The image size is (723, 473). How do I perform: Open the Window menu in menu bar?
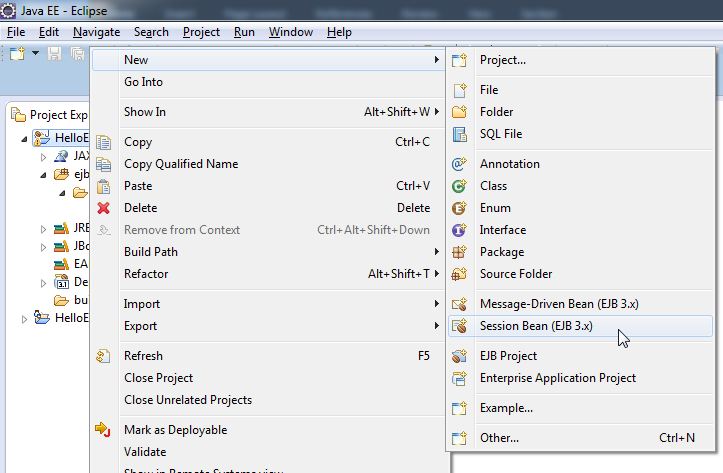(x=290, y=32)
